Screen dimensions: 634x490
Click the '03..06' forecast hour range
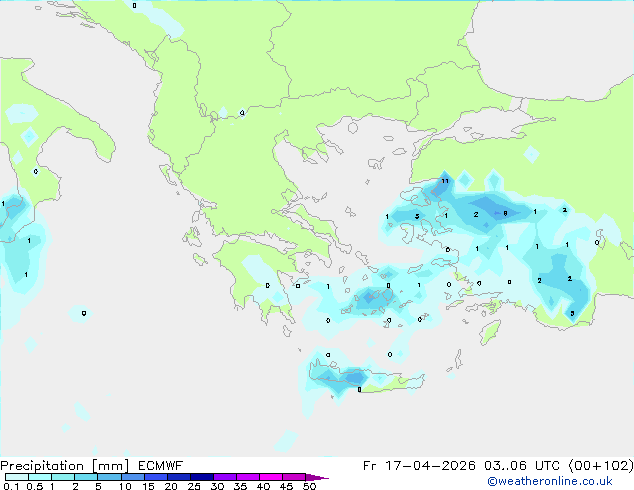click(505, 466)
